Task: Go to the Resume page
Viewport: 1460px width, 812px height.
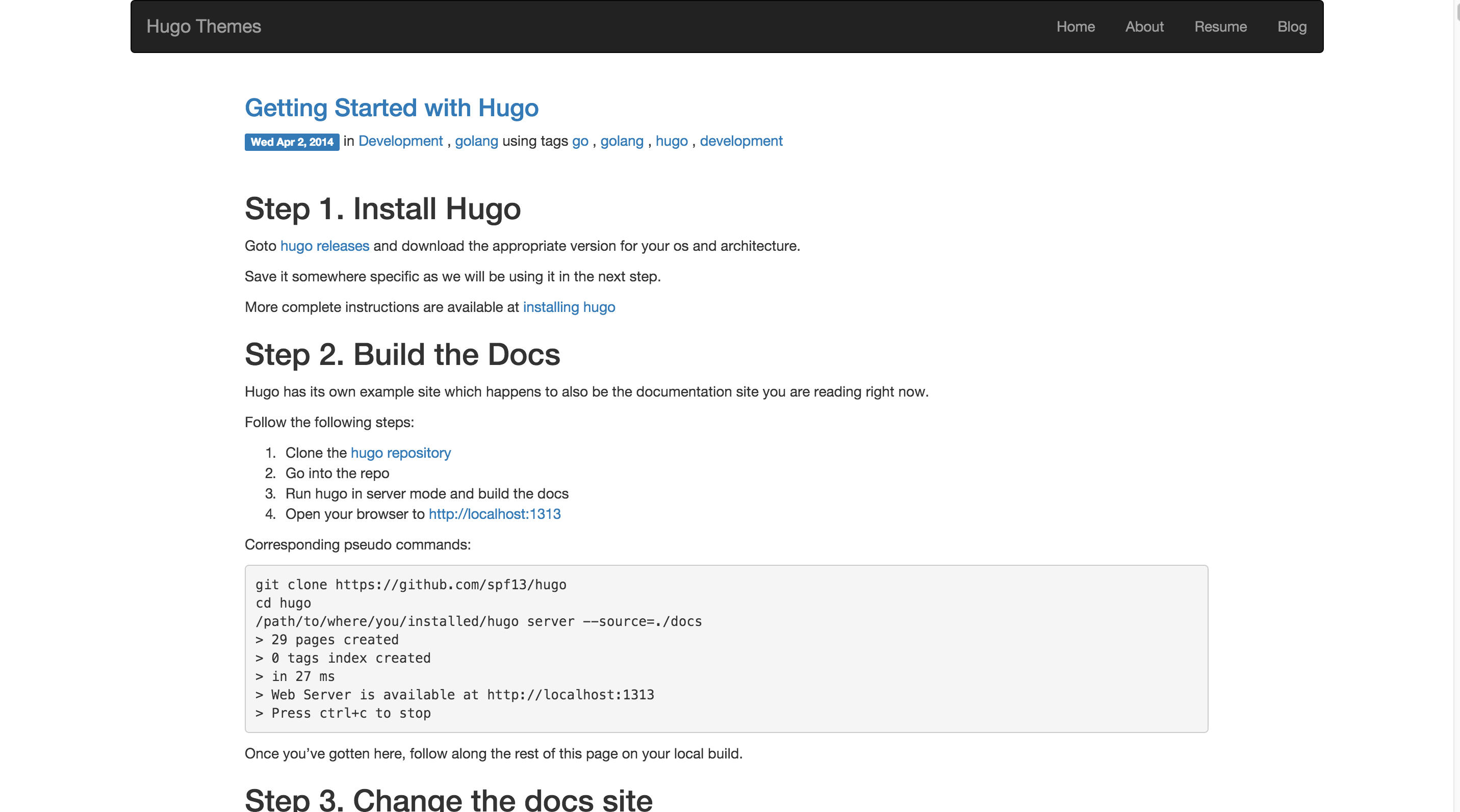Action: pos(1220,27)
